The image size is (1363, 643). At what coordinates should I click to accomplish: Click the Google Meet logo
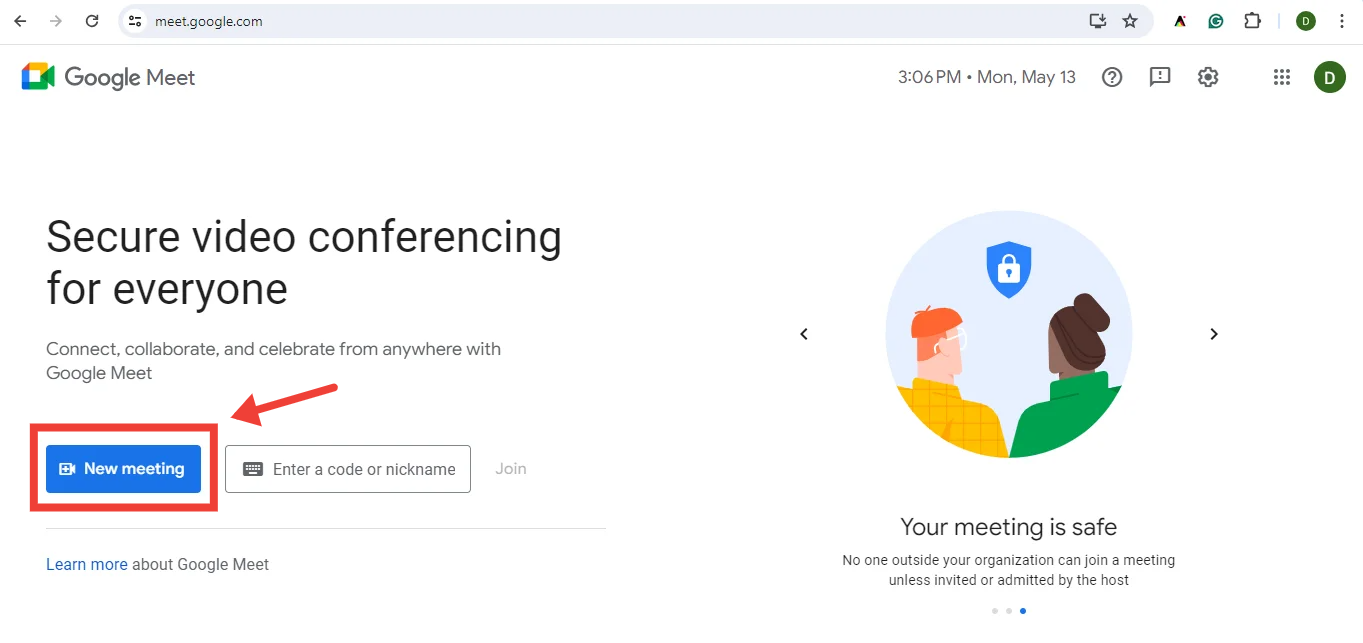point(108,77)
